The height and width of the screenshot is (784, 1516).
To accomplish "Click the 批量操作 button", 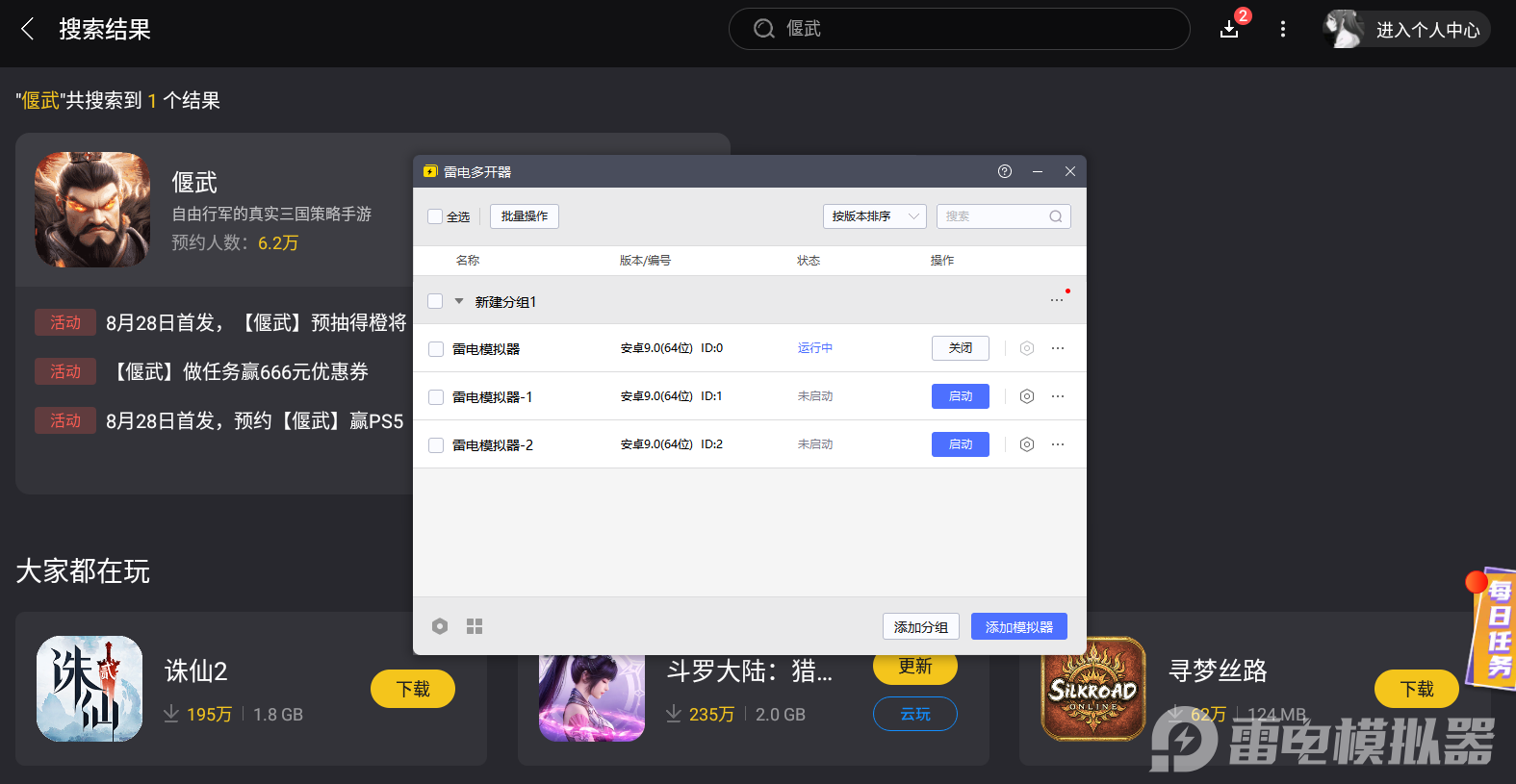I will click(525, 216).
